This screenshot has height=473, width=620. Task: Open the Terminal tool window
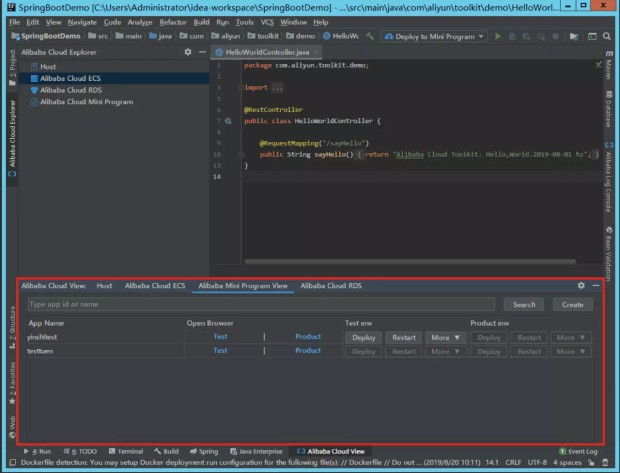point(127,451)
